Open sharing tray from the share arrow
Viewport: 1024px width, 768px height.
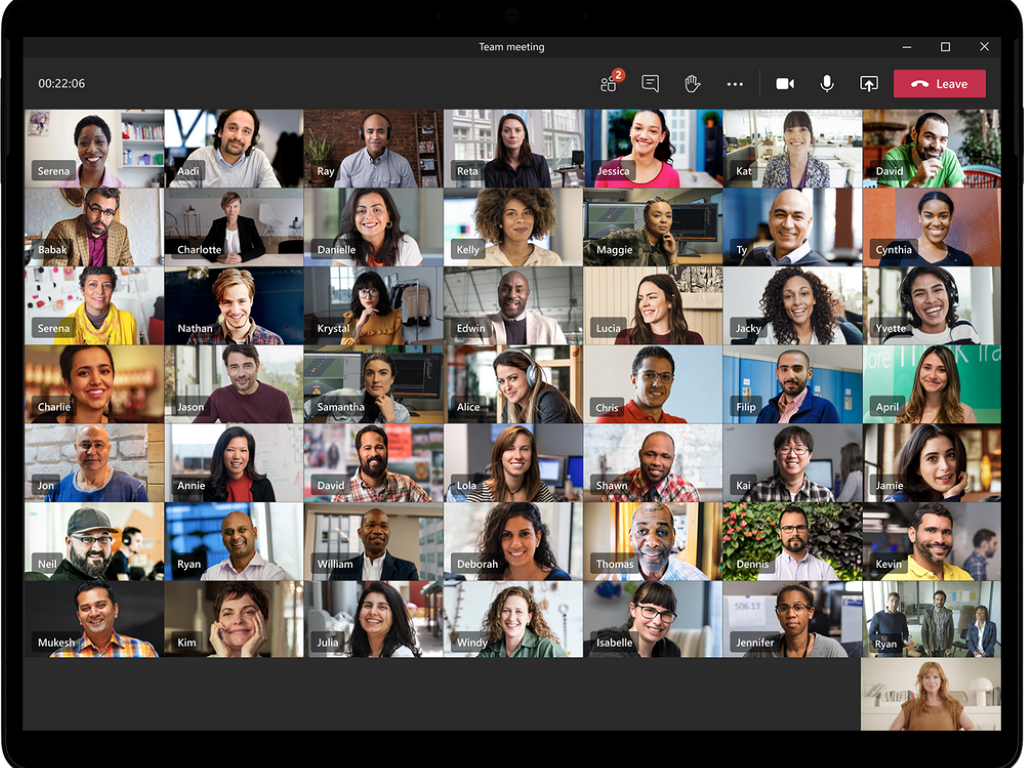click(870, 84)
